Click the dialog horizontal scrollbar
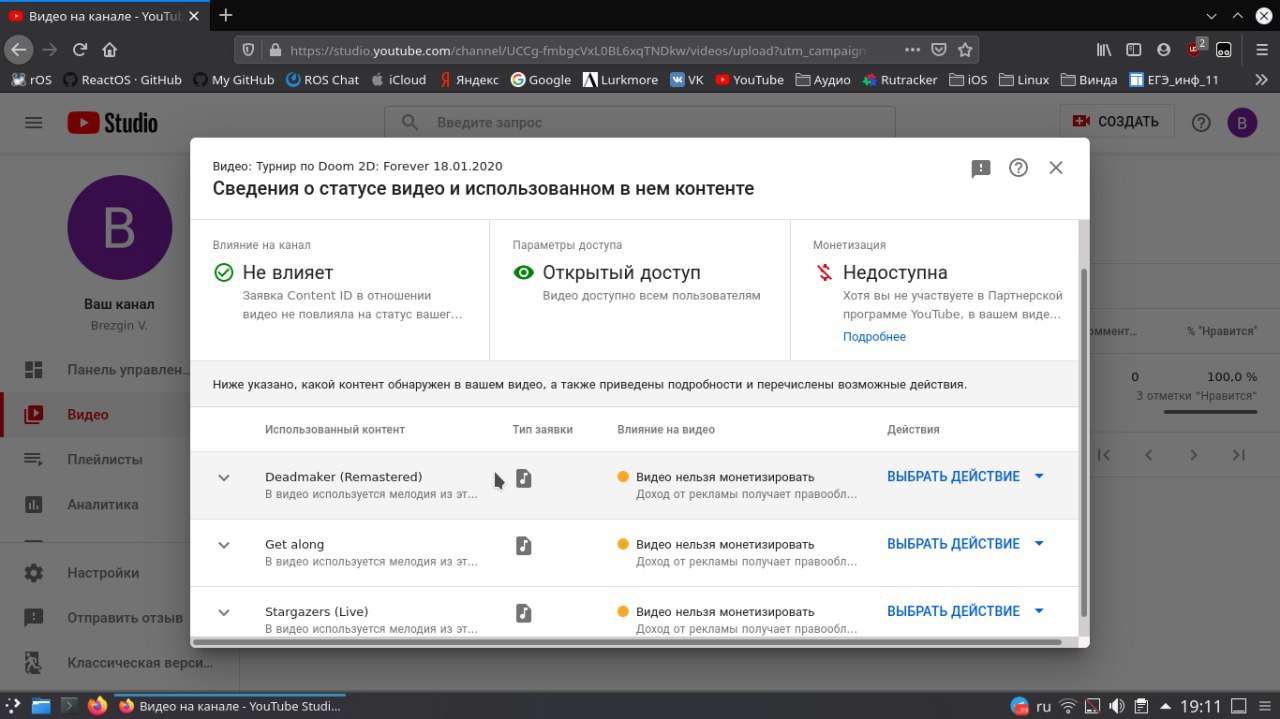 click(627, 641)
